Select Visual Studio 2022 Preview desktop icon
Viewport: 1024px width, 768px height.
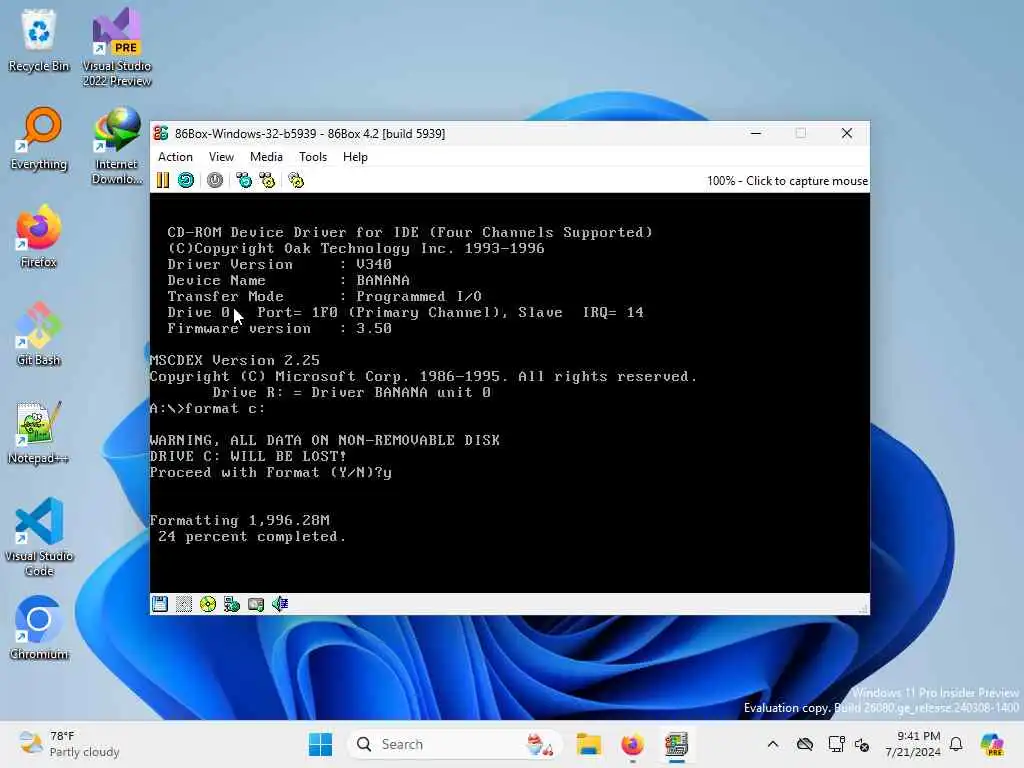(117, 47)
